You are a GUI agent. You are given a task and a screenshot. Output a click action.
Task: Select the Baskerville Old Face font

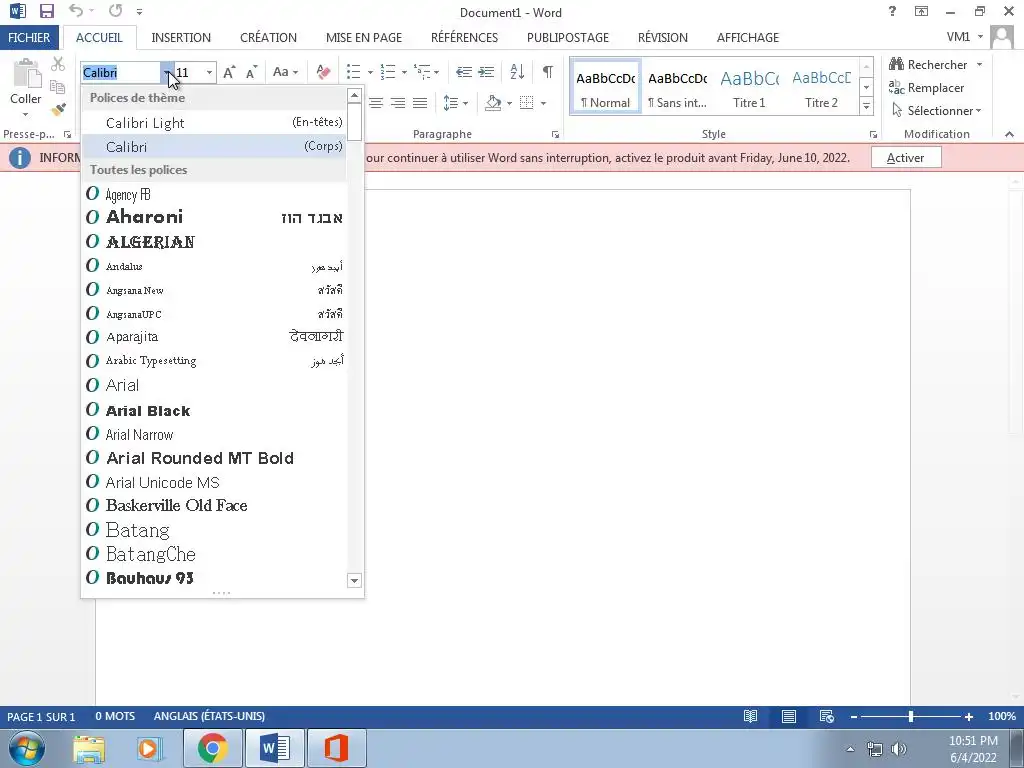(x=214, y=505)
